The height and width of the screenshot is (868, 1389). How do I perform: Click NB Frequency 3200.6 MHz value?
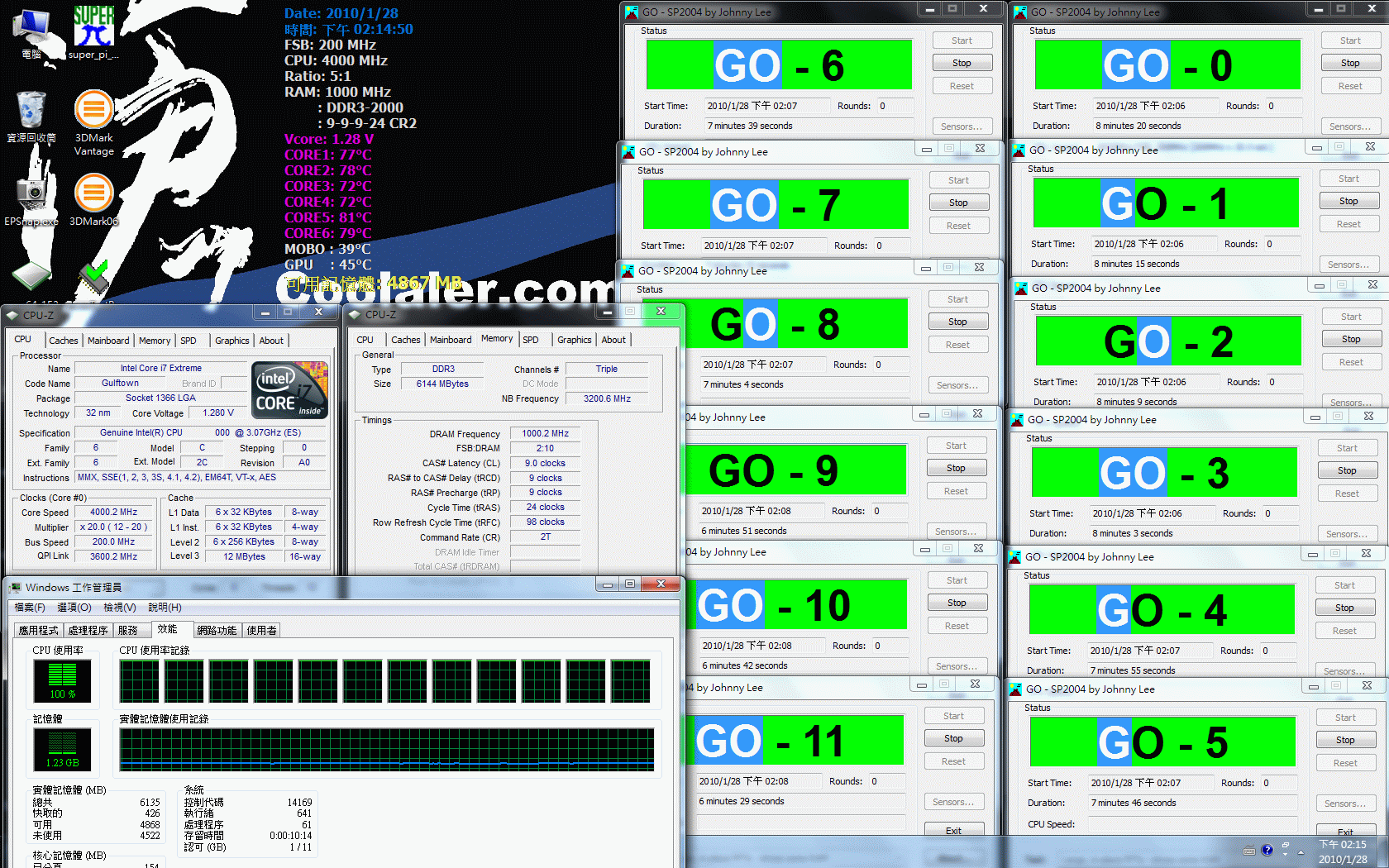tap(607, 398)
